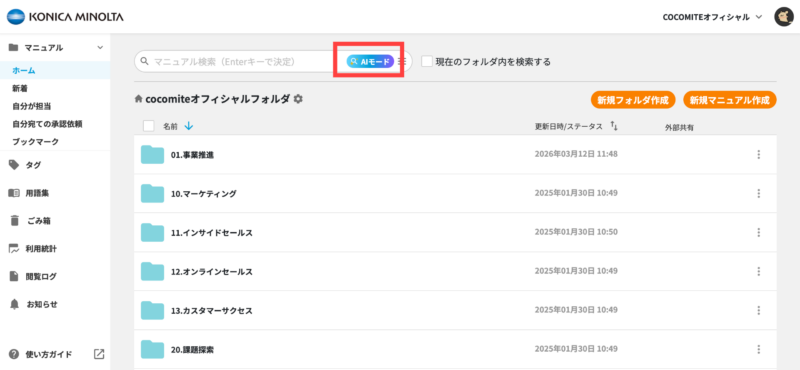Click the 閲覧ログ document icon

(x=14, y=277)
